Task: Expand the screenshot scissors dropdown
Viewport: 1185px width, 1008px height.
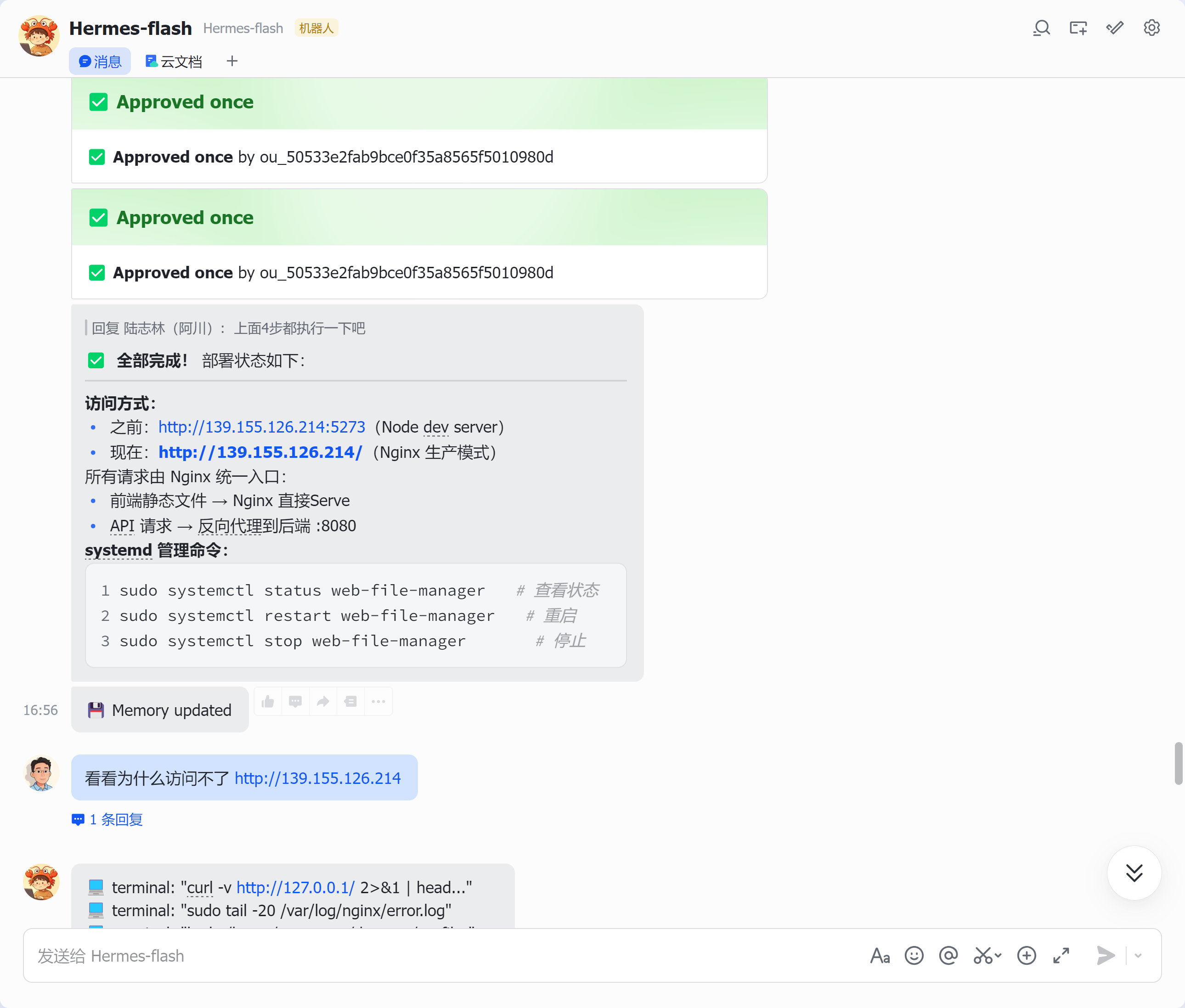Action: coord(998,956)
